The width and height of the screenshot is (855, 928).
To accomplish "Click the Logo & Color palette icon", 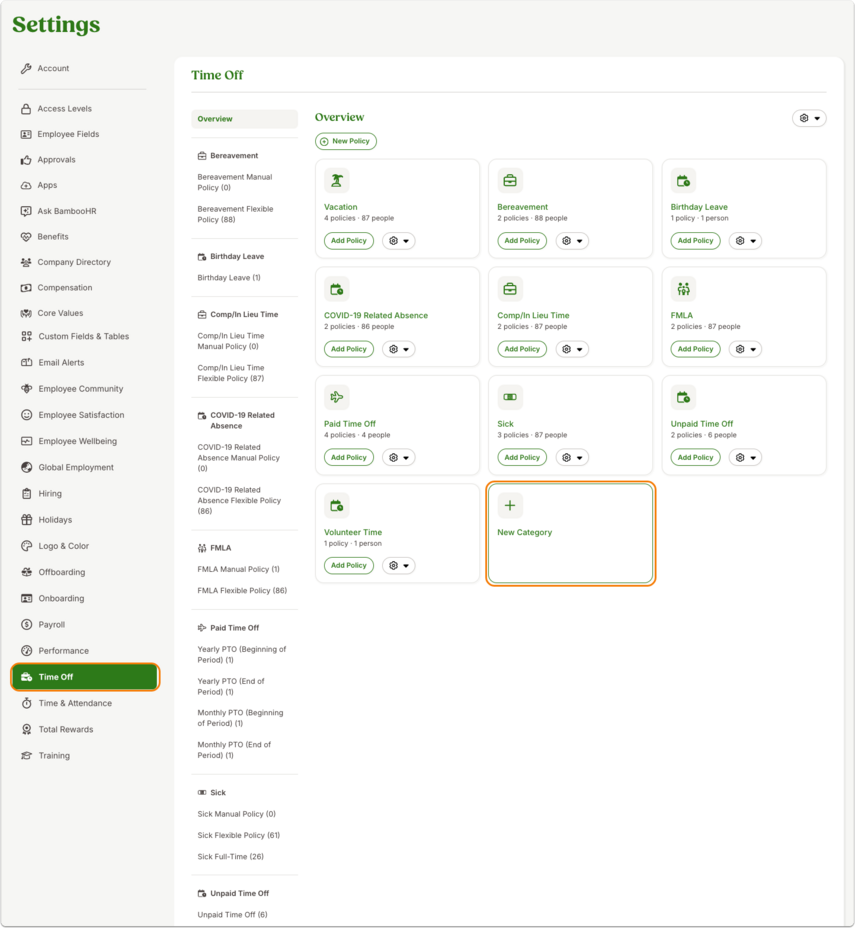I will point(27,546).
